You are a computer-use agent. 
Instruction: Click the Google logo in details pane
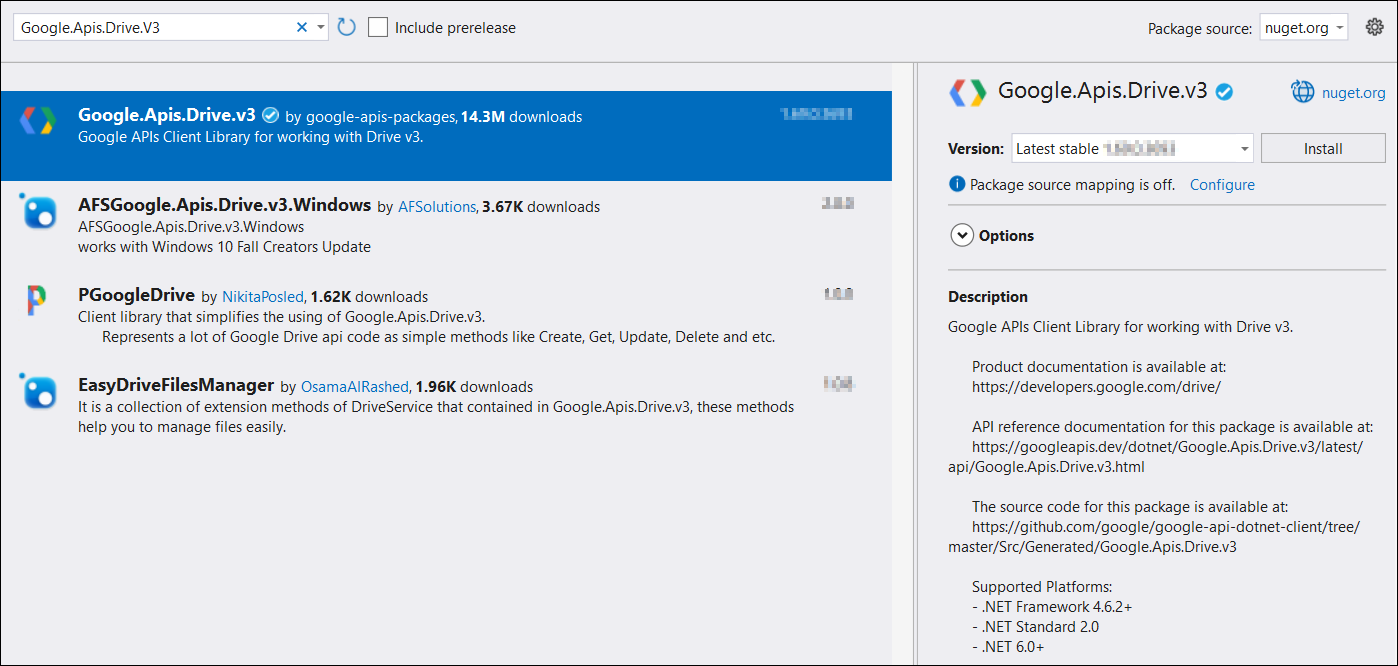pyautogui.click(x=968, y=92)
